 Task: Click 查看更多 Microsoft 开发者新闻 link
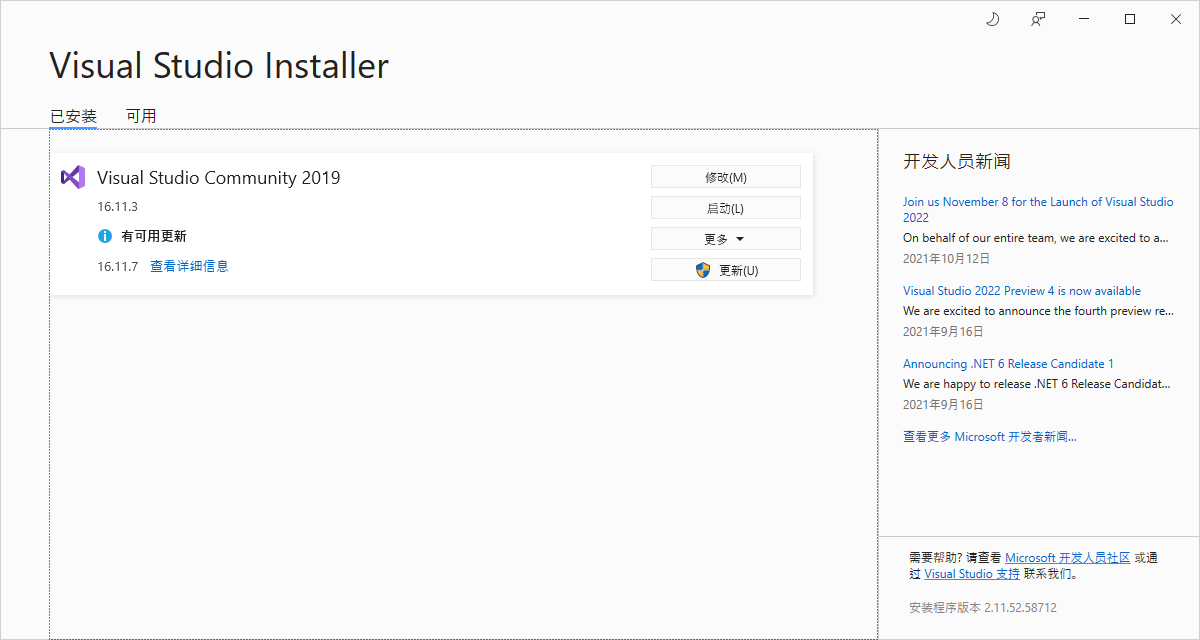pos(990,437)
